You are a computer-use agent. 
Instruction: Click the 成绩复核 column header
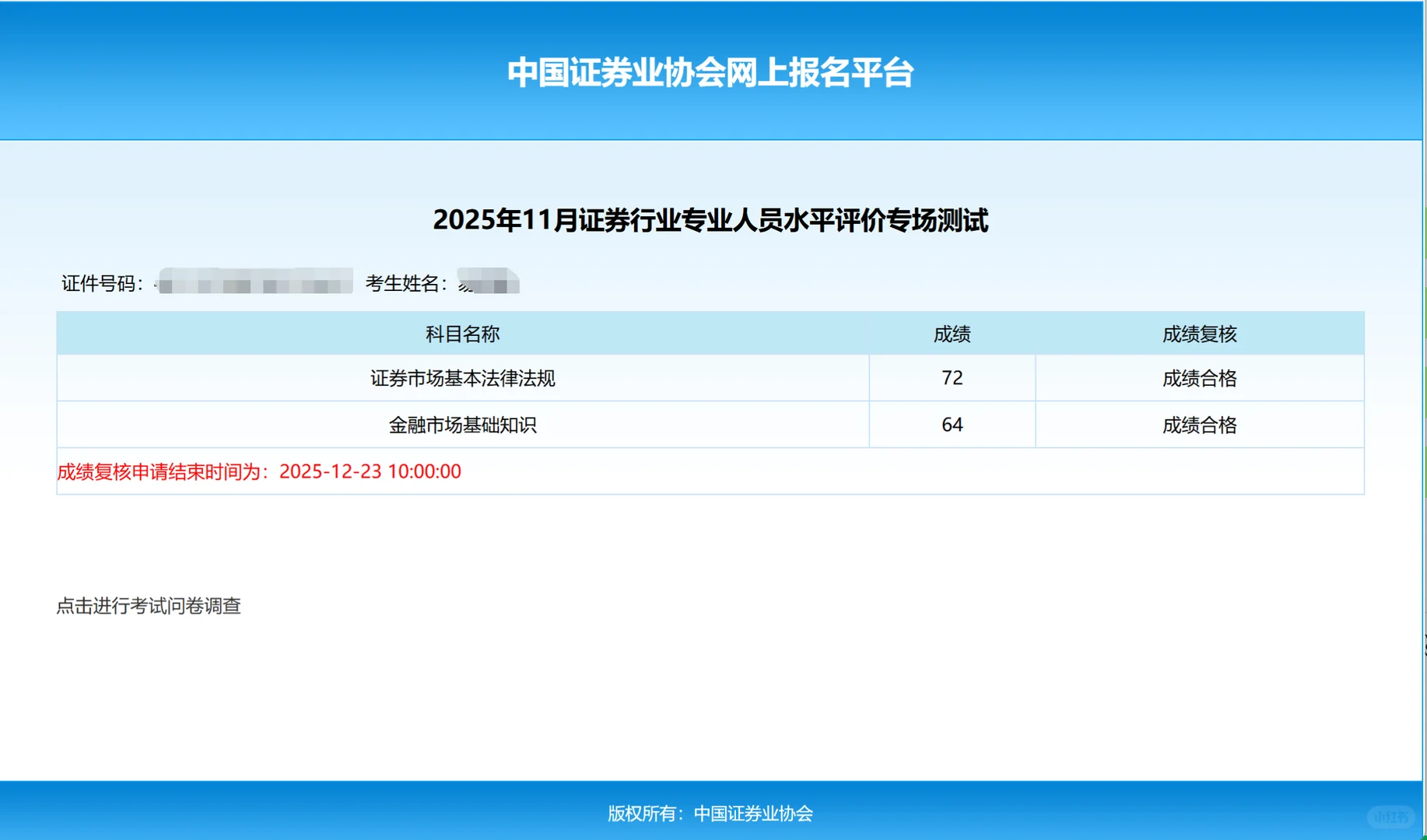(1201, 334)
